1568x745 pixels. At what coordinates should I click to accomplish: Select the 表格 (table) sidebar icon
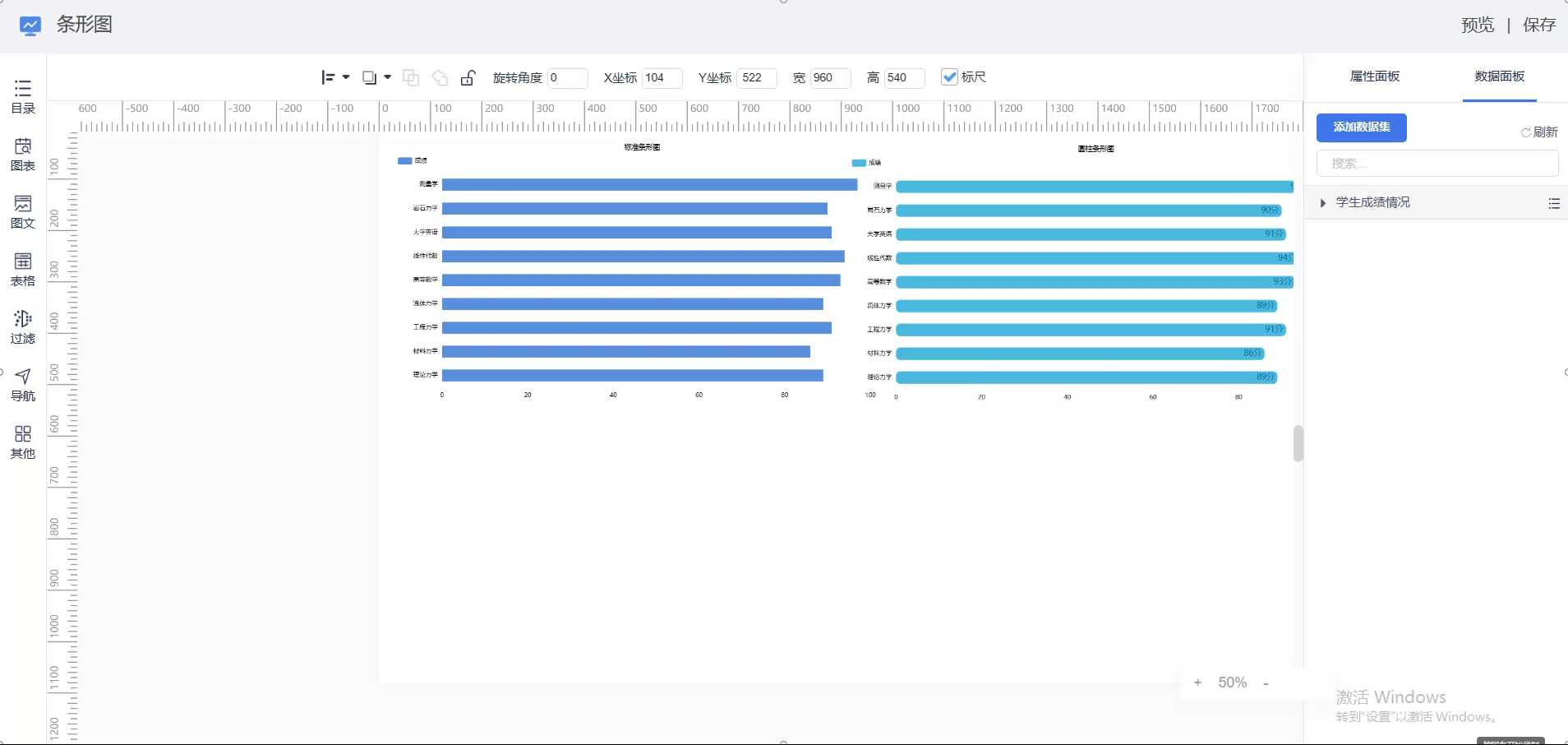(23, 270)
